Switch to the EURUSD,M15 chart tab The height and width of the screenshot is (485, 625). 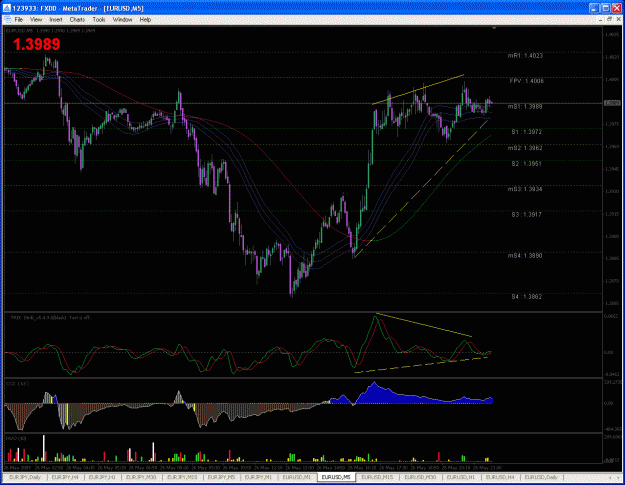pos(377,477)
